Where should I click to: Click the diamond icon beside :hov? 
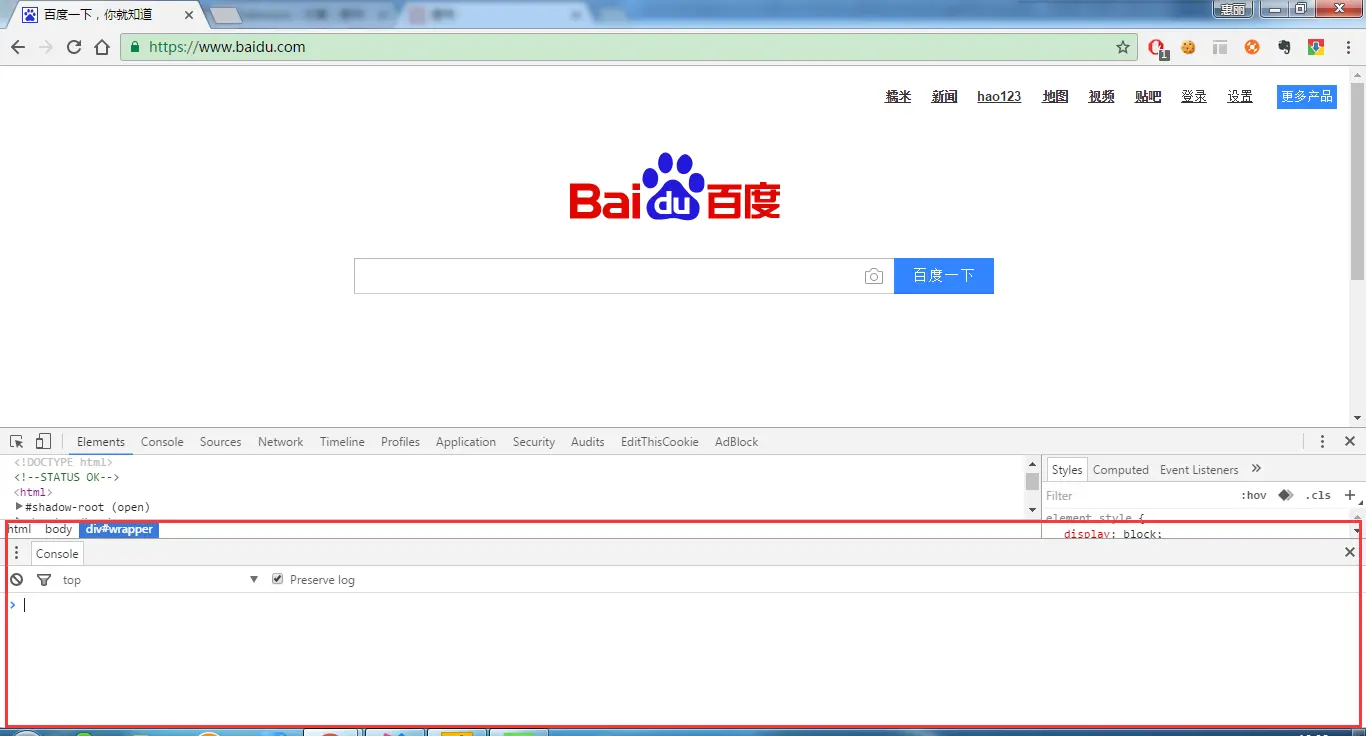point(1286,495)
